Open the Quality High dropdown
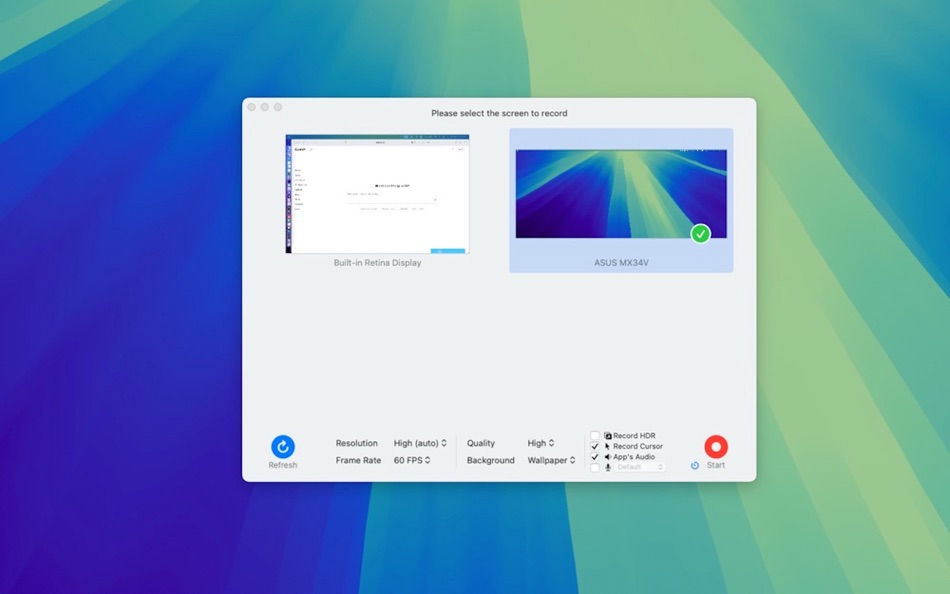The image size is (950, 594). pyautogui.click(x=540, y=443)
